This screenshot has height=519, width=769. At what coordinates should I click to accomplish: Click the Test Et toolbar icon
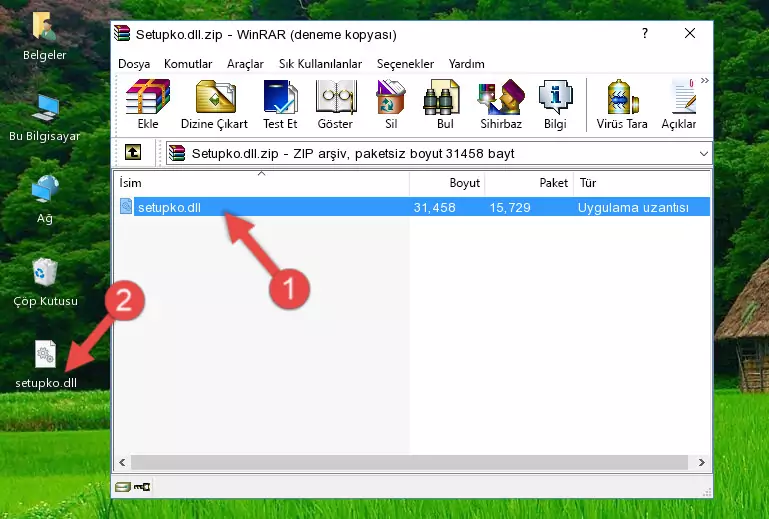[280, 97]
